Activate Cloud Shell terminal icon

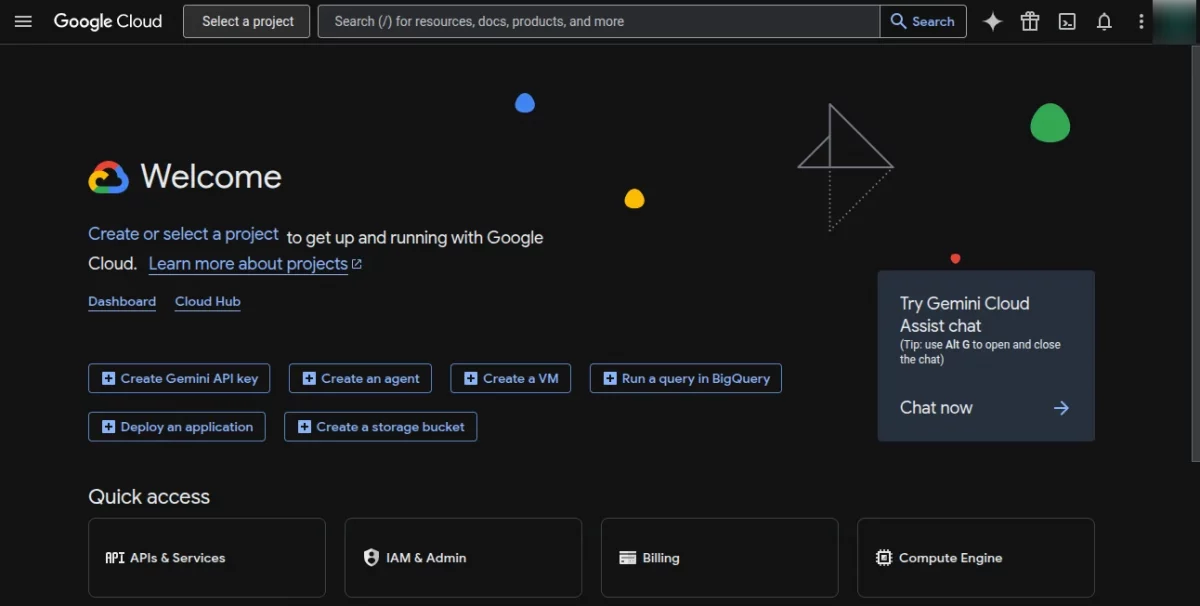pos(1067,21)
